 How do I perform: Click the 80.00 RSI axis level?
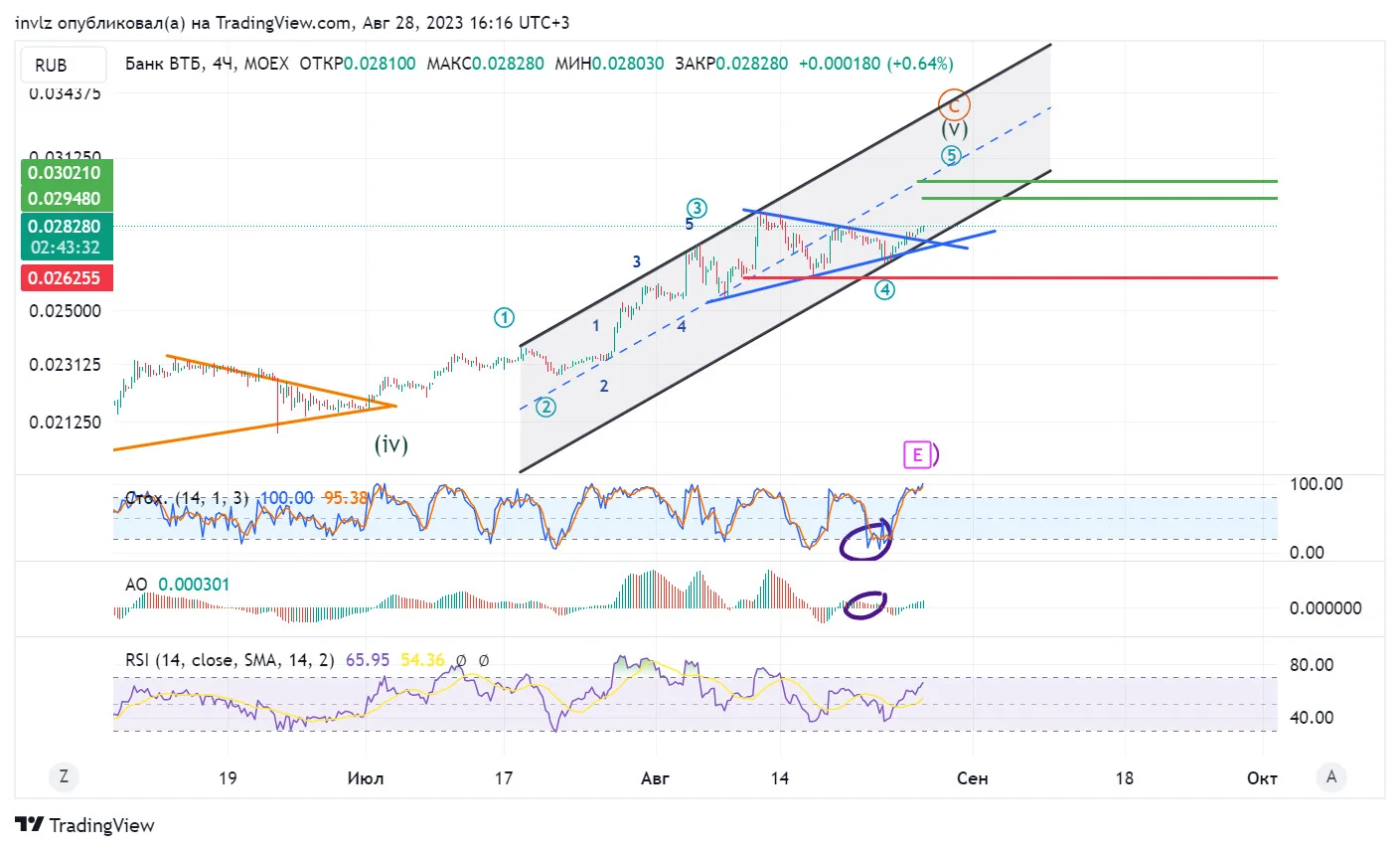pos(1312,665)
